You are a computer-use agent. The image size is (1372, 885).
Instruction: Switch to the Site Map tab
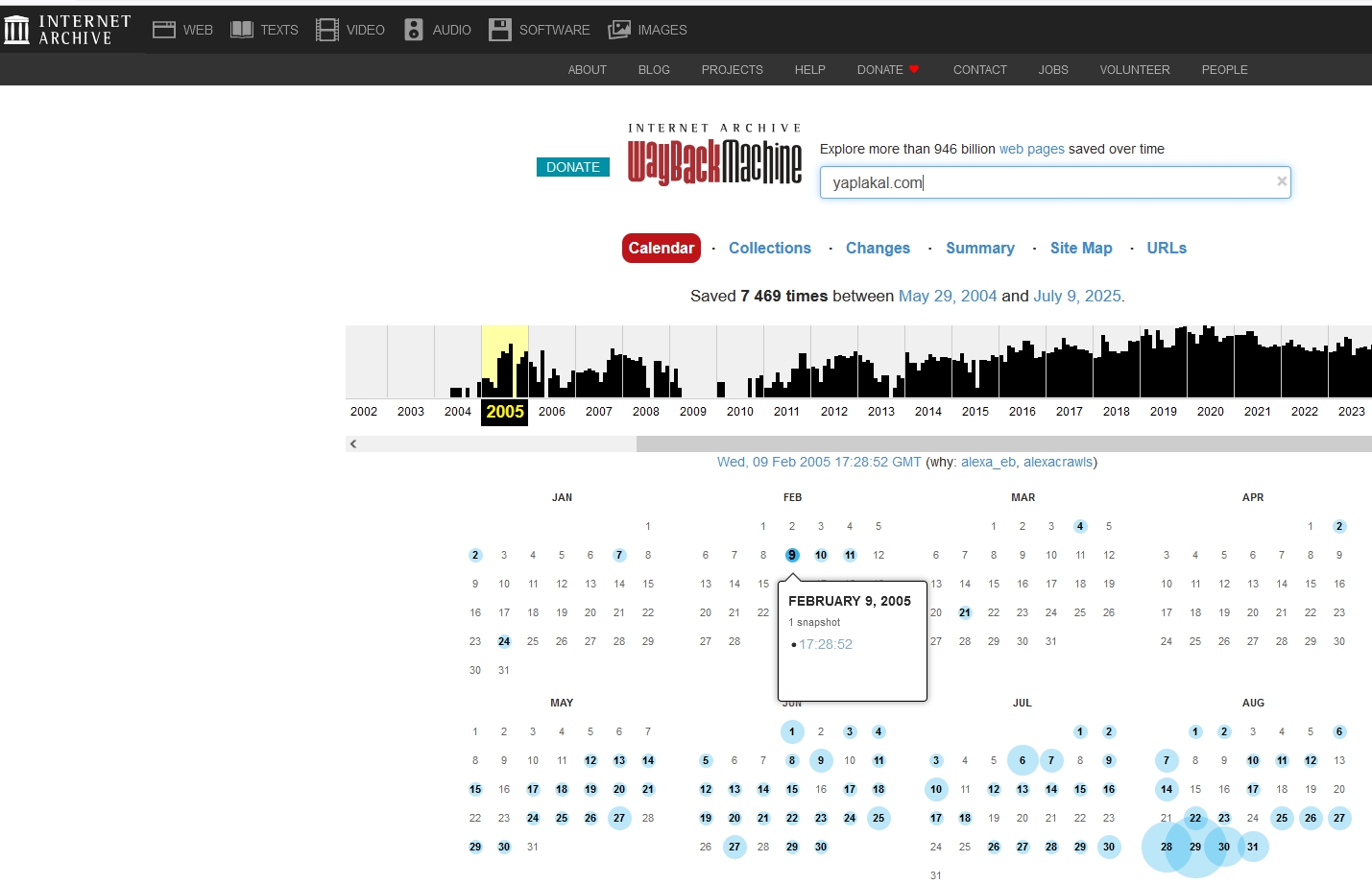pos(1081,248)
